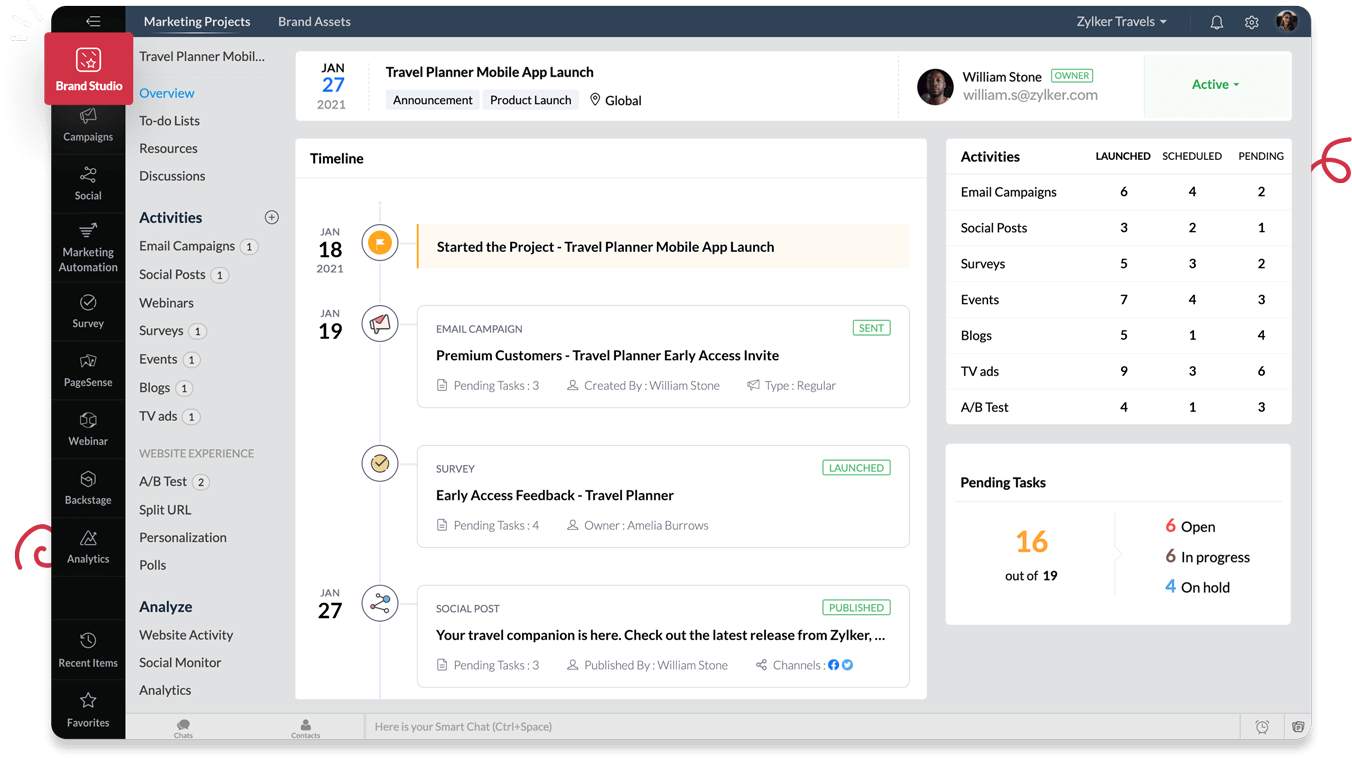Open Backstage in the sidebar
The width and height of the screenshot is (1352, 758).
(88, 488)
